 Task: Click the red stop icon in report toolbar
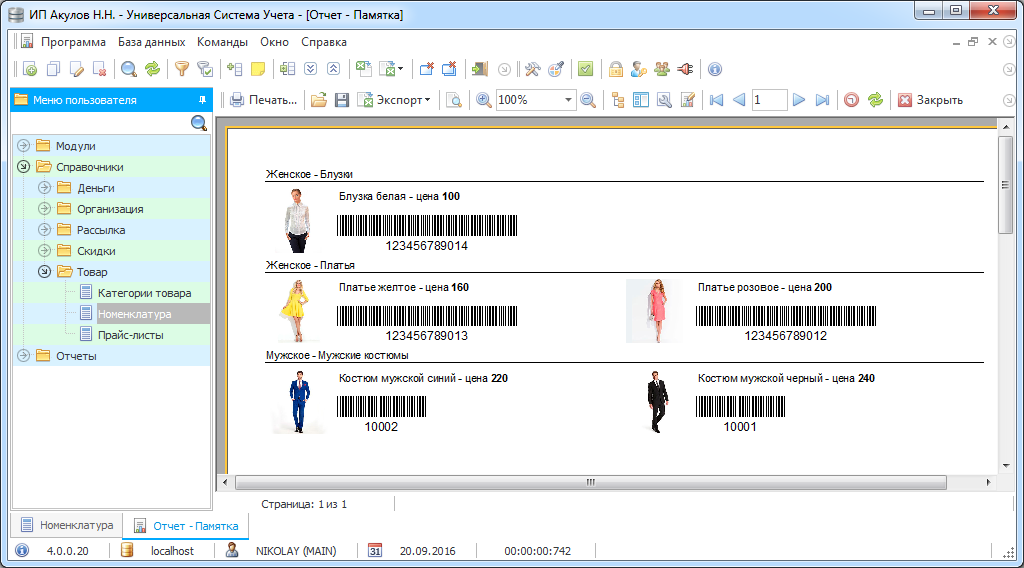point(851,100)
